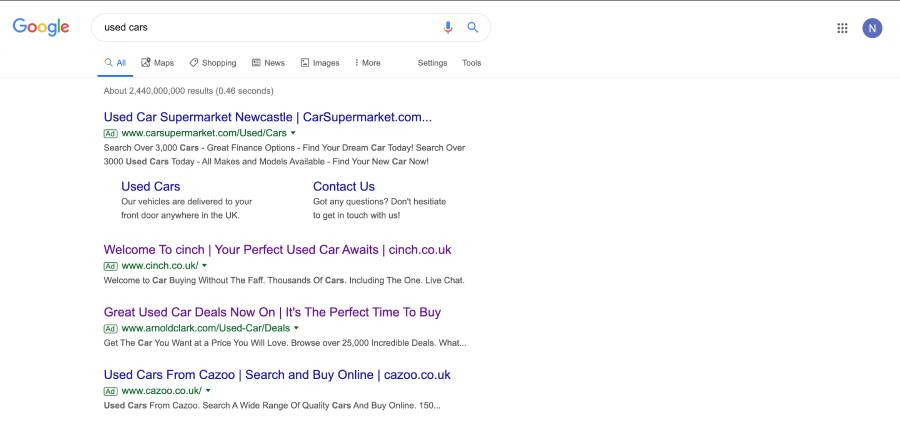
Task: Click the Google logo
Action: click(41, 27)
